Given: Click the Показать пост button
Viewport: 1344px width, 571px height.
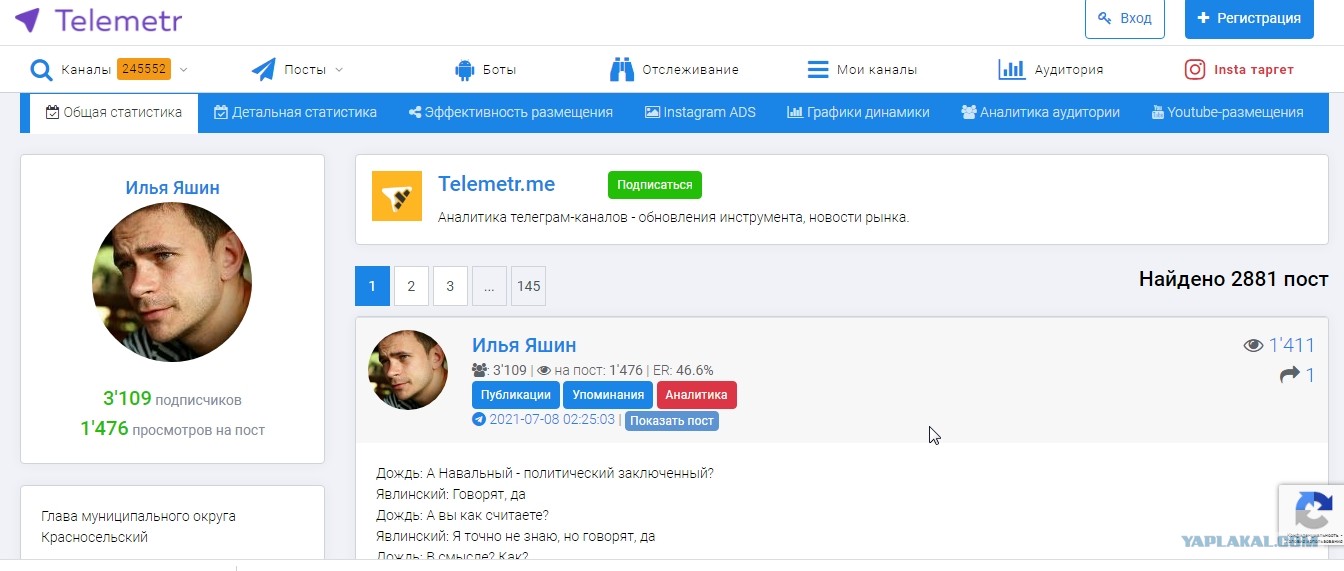Looking at the screenshot, I should (x=672, y=421).
